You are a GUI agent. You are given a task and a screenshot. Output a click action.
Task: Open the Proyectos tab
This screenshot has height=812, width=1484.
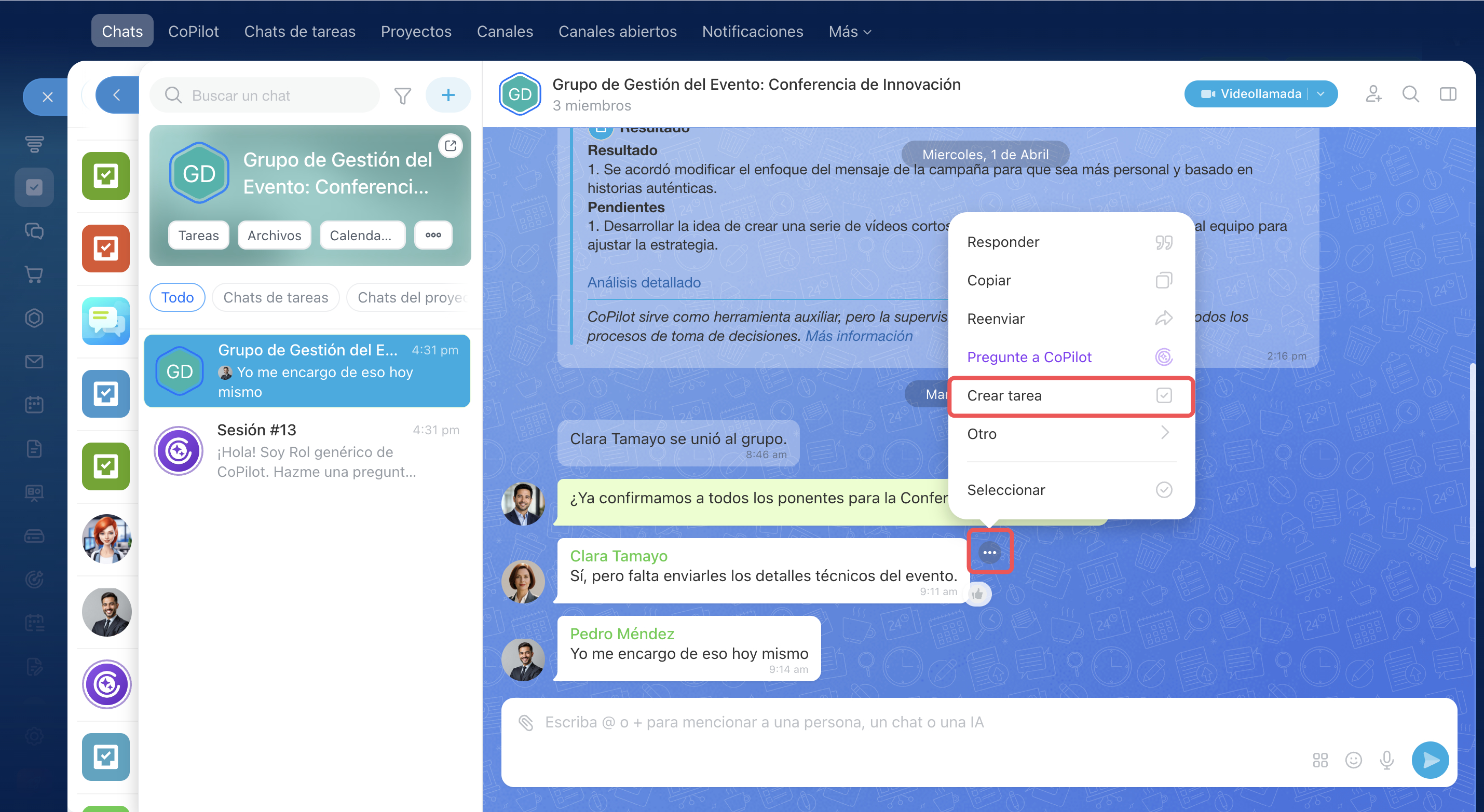[x=416, y=32]
